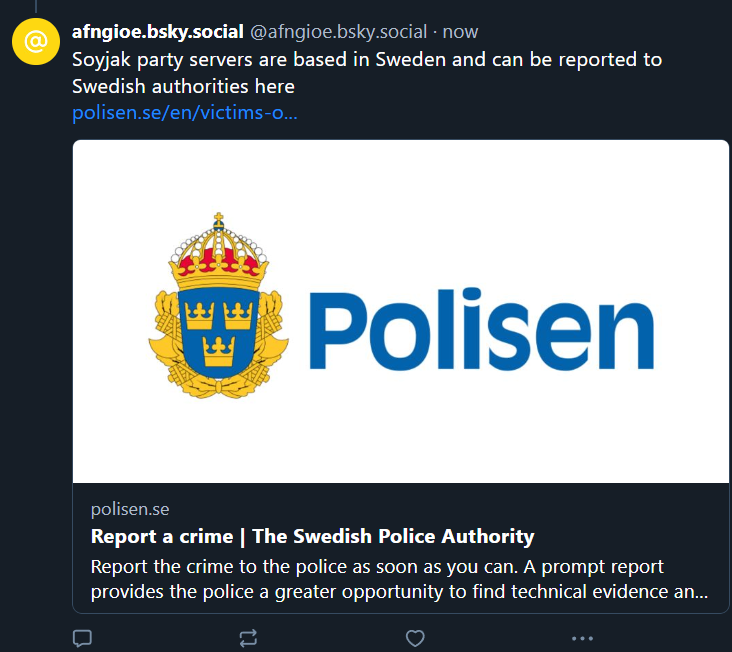The image size is (732, 652).
Task: Repost using the repost arrows icon
Action: coord(249,637)
